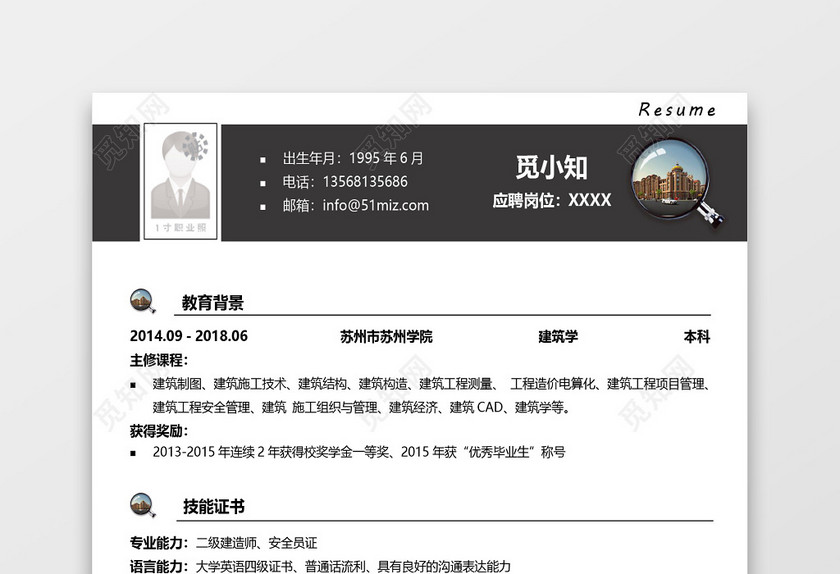The height and width of the screenshot is (574, 840).
Task: Click the phone number 13568135686
Action: tap(365, 182)
